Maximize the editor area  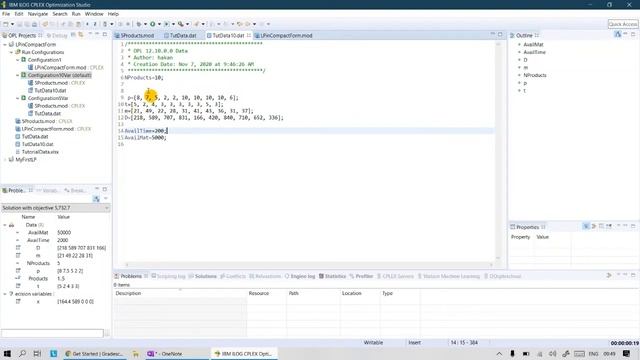(x=500, y=35)
